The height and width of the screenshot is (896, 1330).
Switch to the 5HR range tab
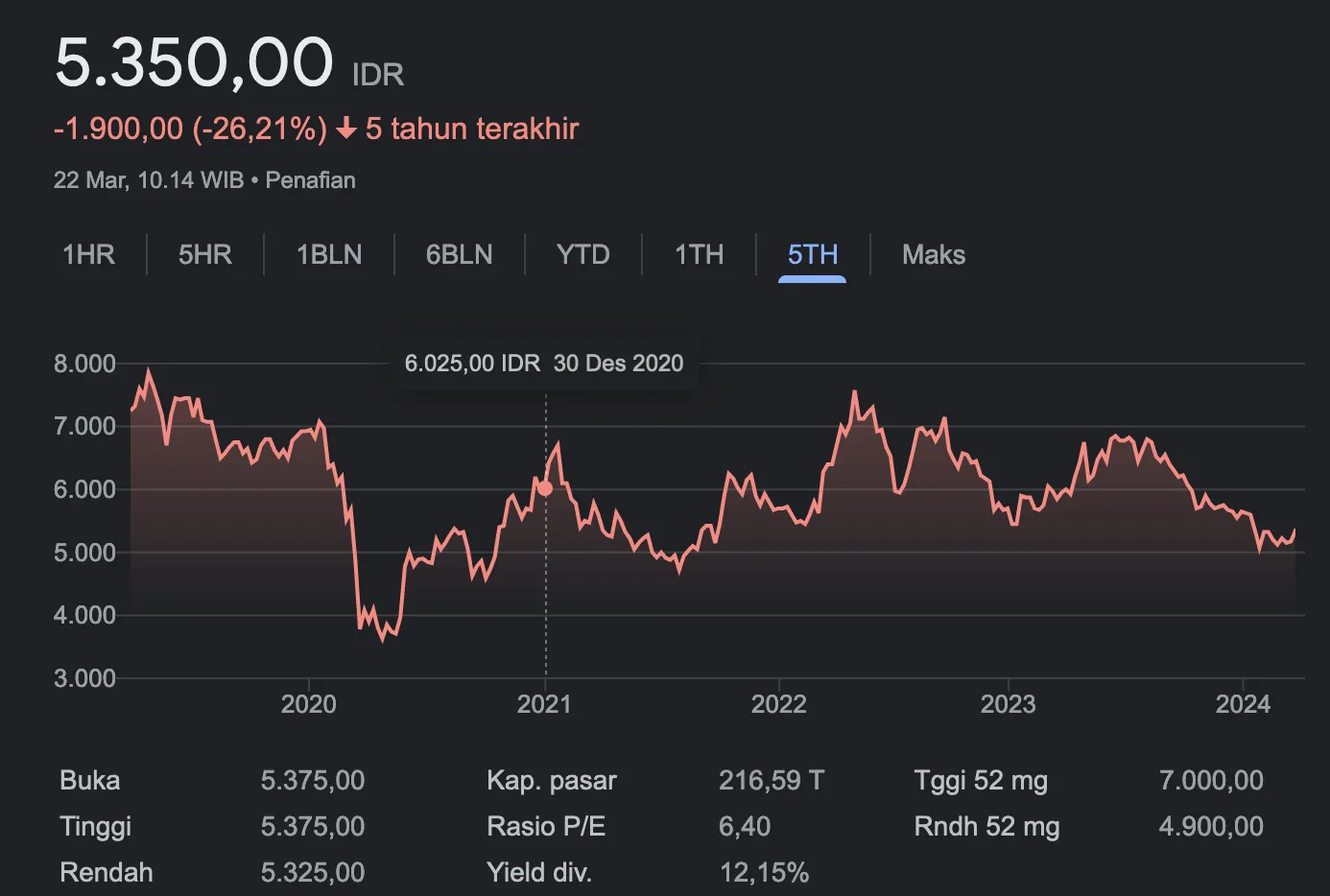pyautogui.click(x=205, y=254)
